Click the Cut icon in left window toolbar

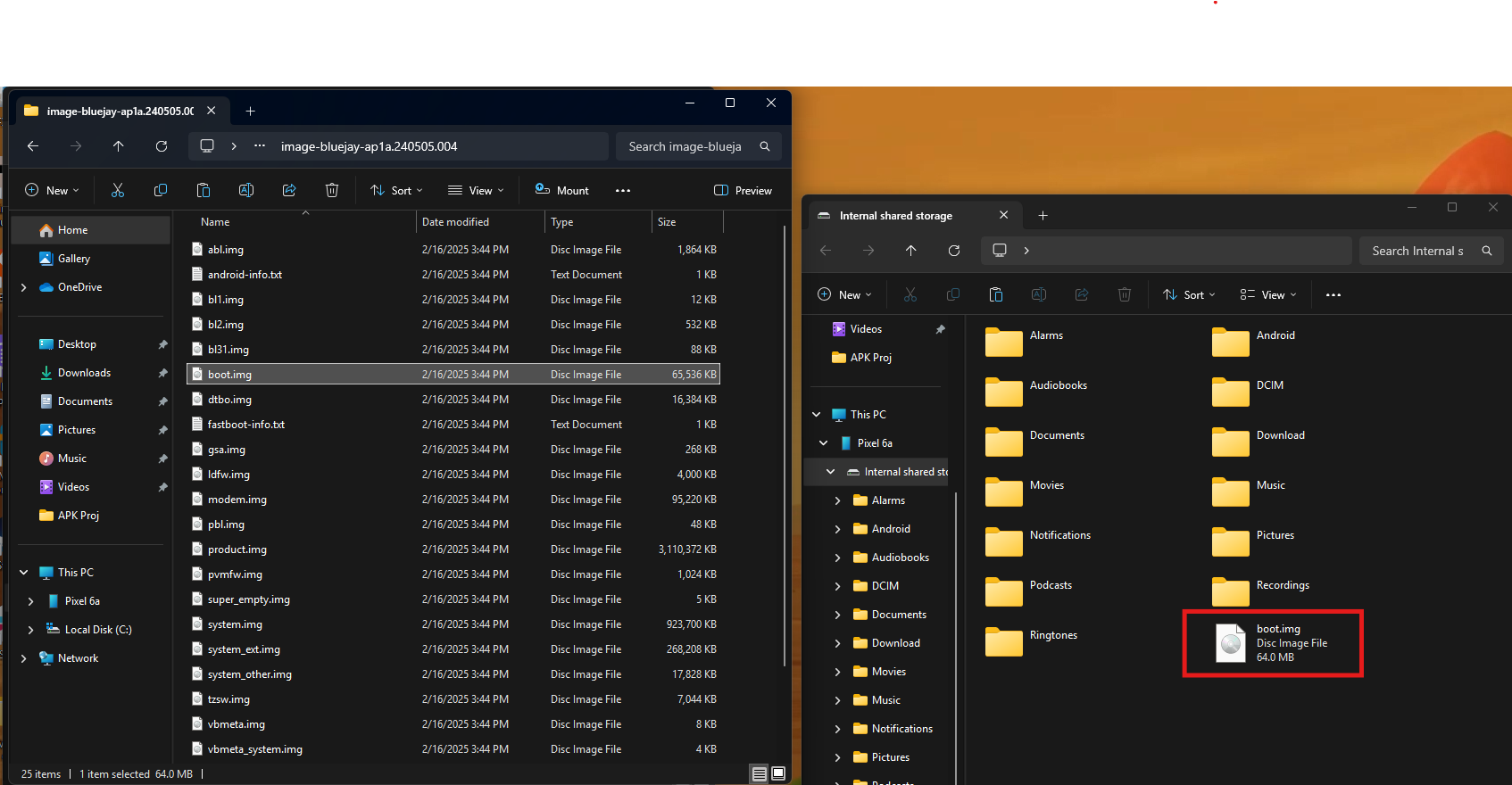(x=118, y=190)
